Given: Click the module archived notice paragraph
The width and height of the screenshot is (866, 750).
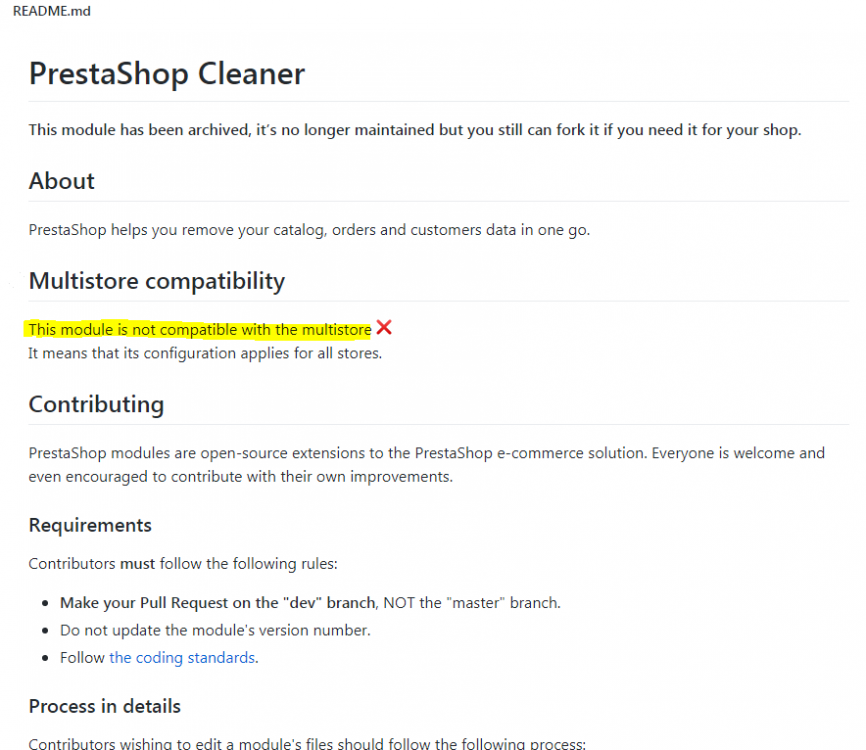Looking at the screenshot, I should 414,130.
